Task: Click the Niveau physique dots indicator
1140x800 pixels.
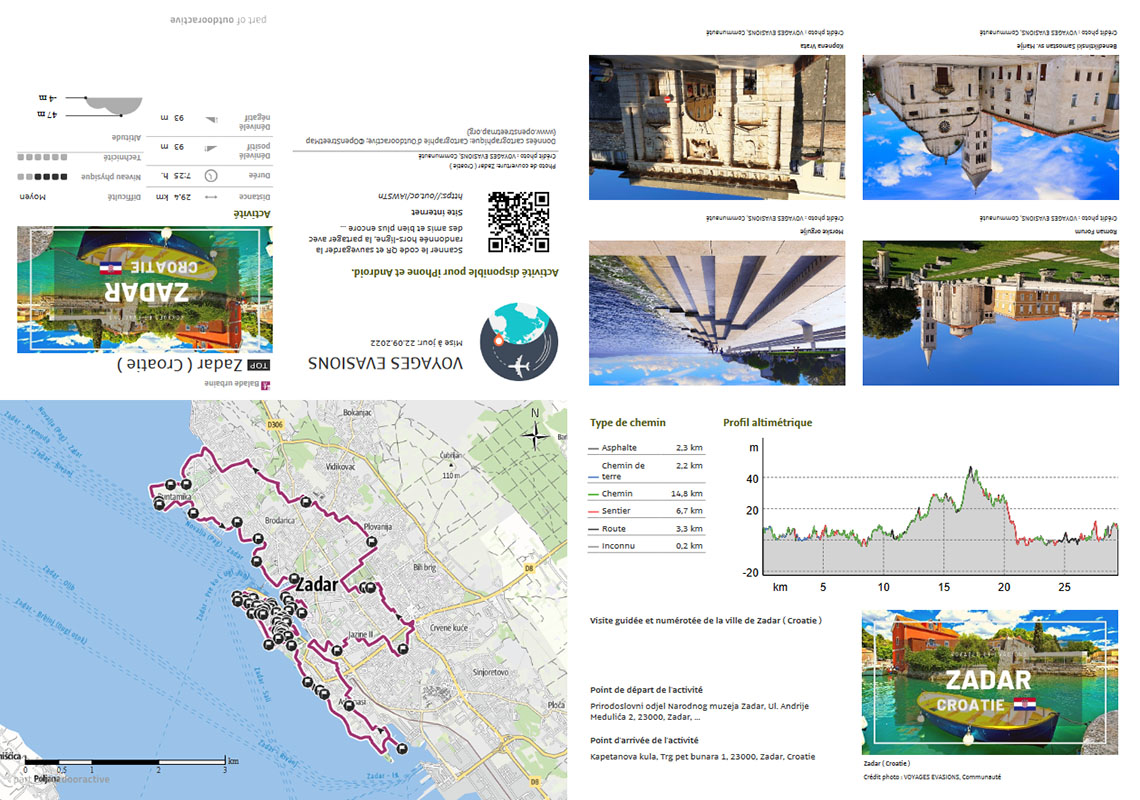Action: point(42,177)
